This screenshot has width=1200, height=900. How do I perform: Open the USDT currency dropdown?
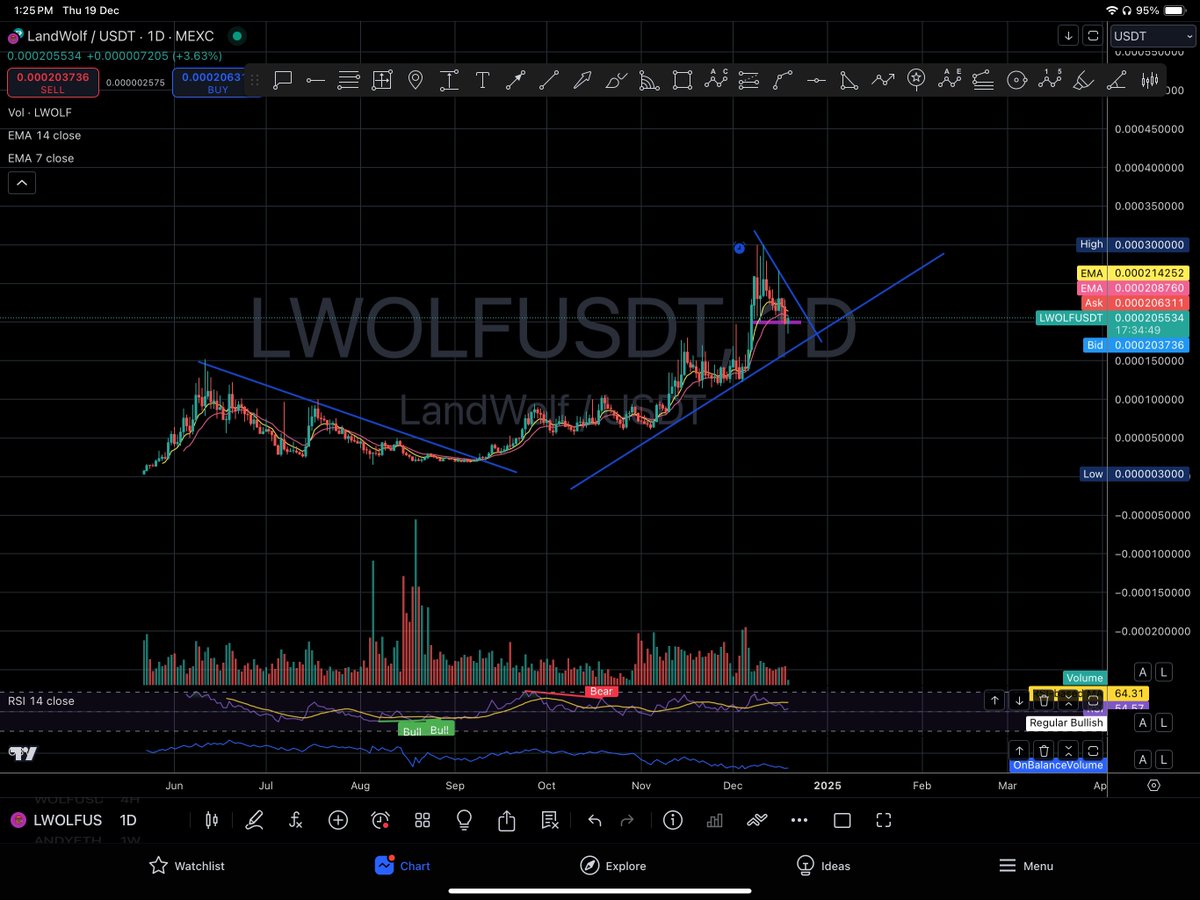click(x=1153, y=36)
